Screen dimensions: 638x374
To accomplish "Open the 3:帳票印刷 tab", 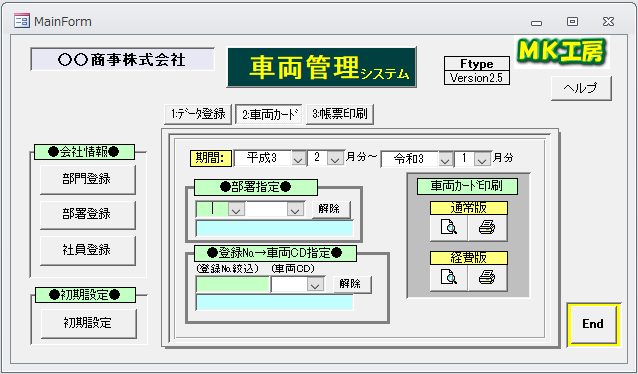I will [x=340, y=114].
